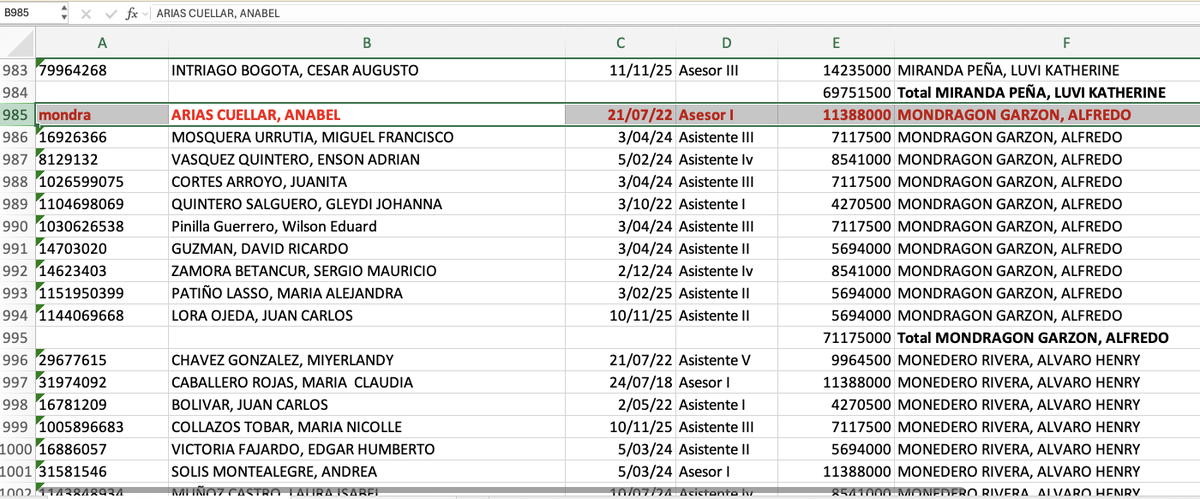Click LORA OJEDA, JUAN CARLOS cell
The height and width of the screenshot is (499, 1200).
[x=367, y=315]
